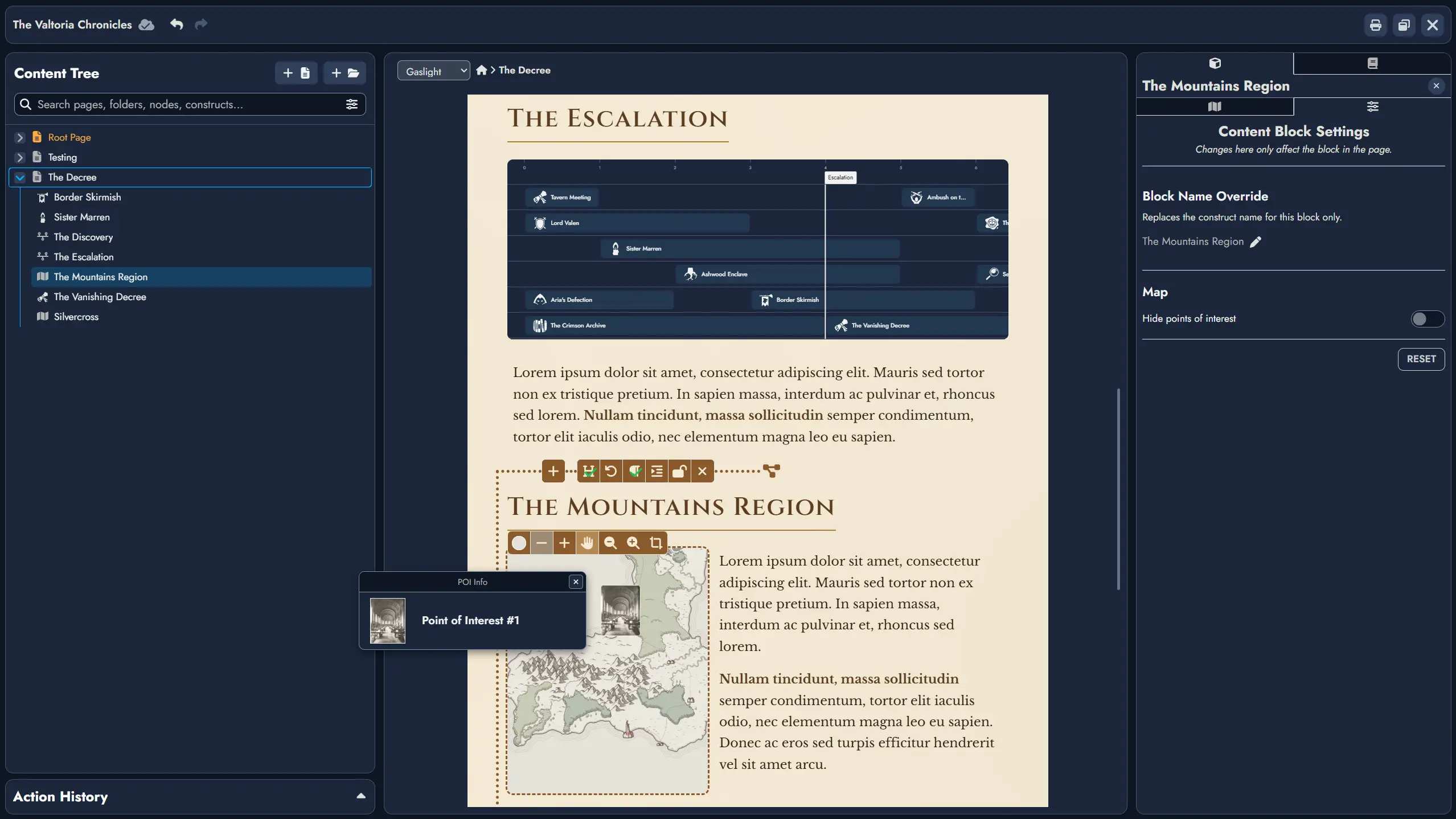Click the plus button on map toolbar
The height and width of the screenshot is (819, 1456).
(564, 543)
